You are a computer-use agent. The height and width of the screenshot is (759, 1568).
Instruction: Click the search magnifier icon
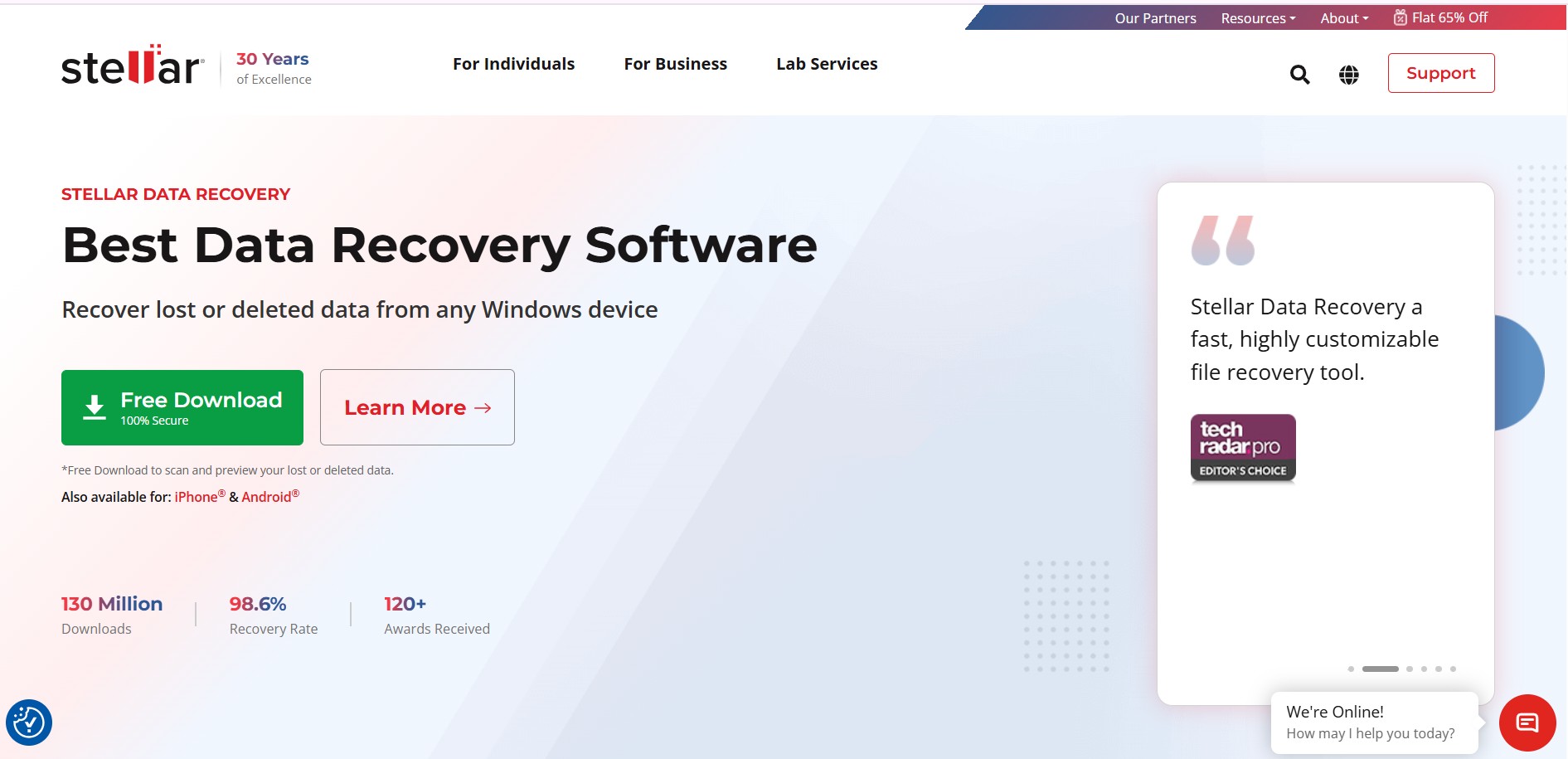click(1299, 75)
